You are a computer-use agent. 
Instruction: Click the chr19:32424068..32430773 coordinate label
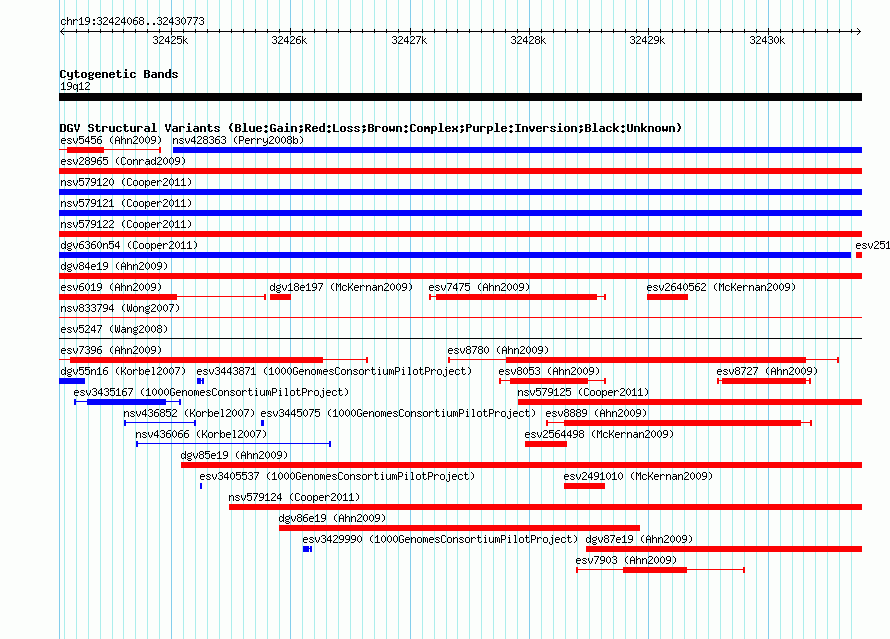click(x=132, y=21)
